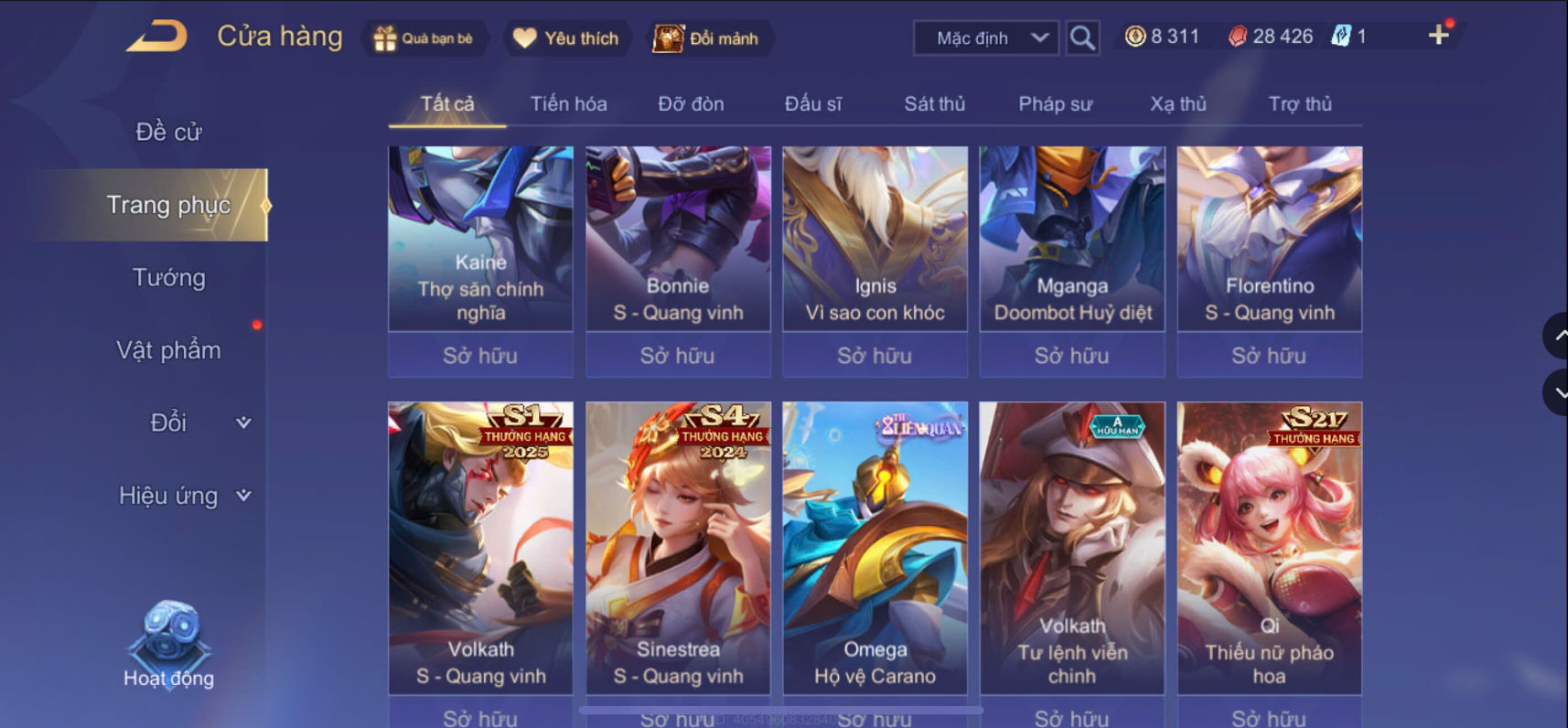Image resolution: width=1568 pixels, height=728 pixels.
Task: Select Omega Hộ vệ Carano skin card
Action: (875, 548)
